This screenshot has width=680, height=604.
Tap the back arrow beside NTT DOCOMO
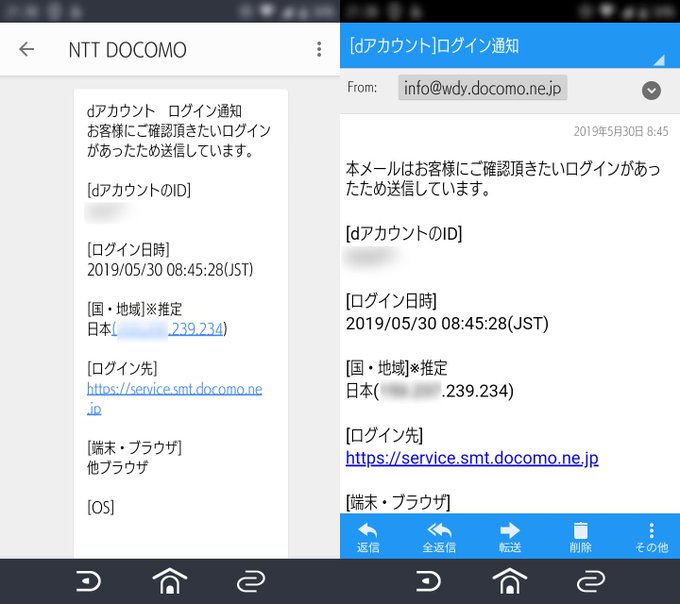point(26,49)
